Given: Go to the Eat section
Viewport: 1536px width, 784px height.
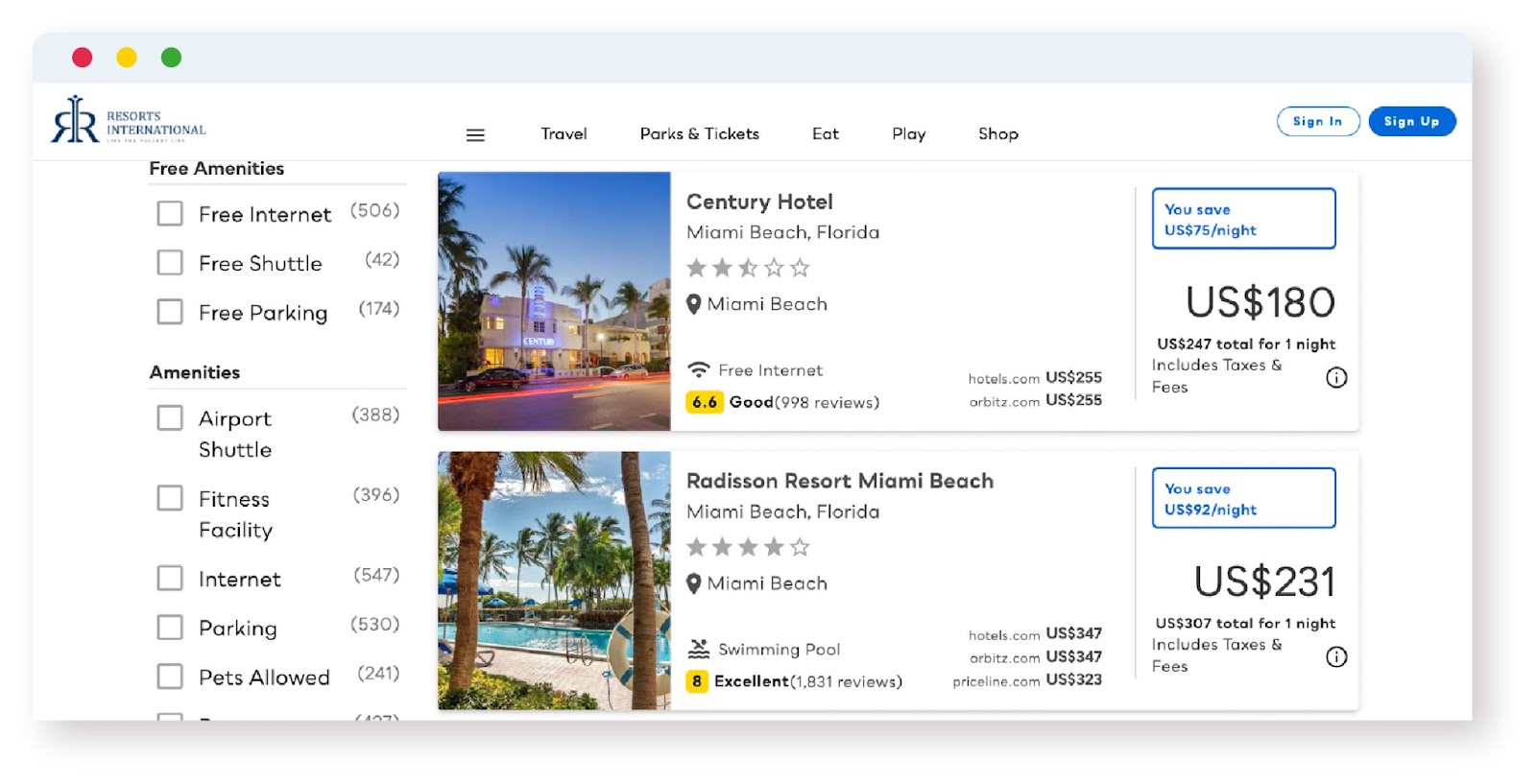Looking at the screenshot, I should pyautogui.click(x=826, y=134).
